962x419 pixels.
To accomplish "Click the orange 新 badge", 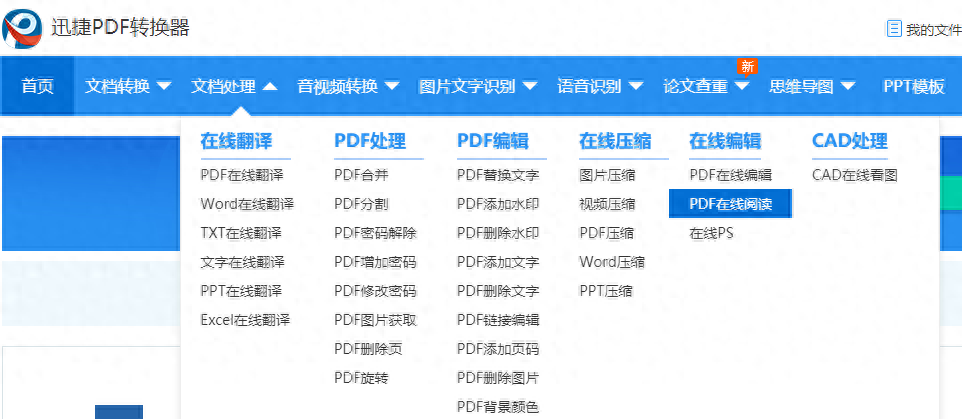I will coord(747,67).
